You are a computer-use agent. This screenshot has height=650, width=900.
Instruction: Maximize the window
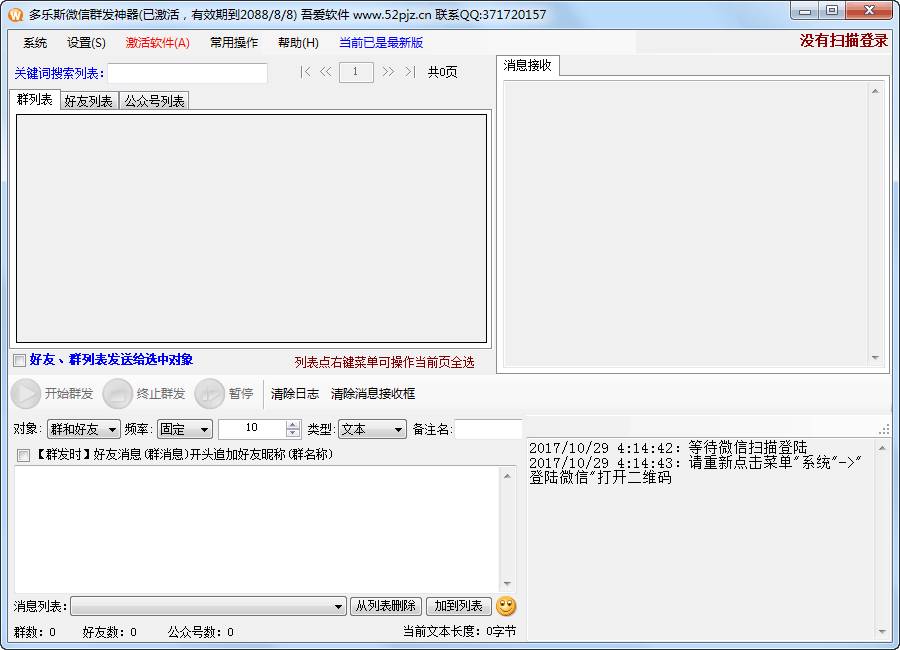coord(832,11)
